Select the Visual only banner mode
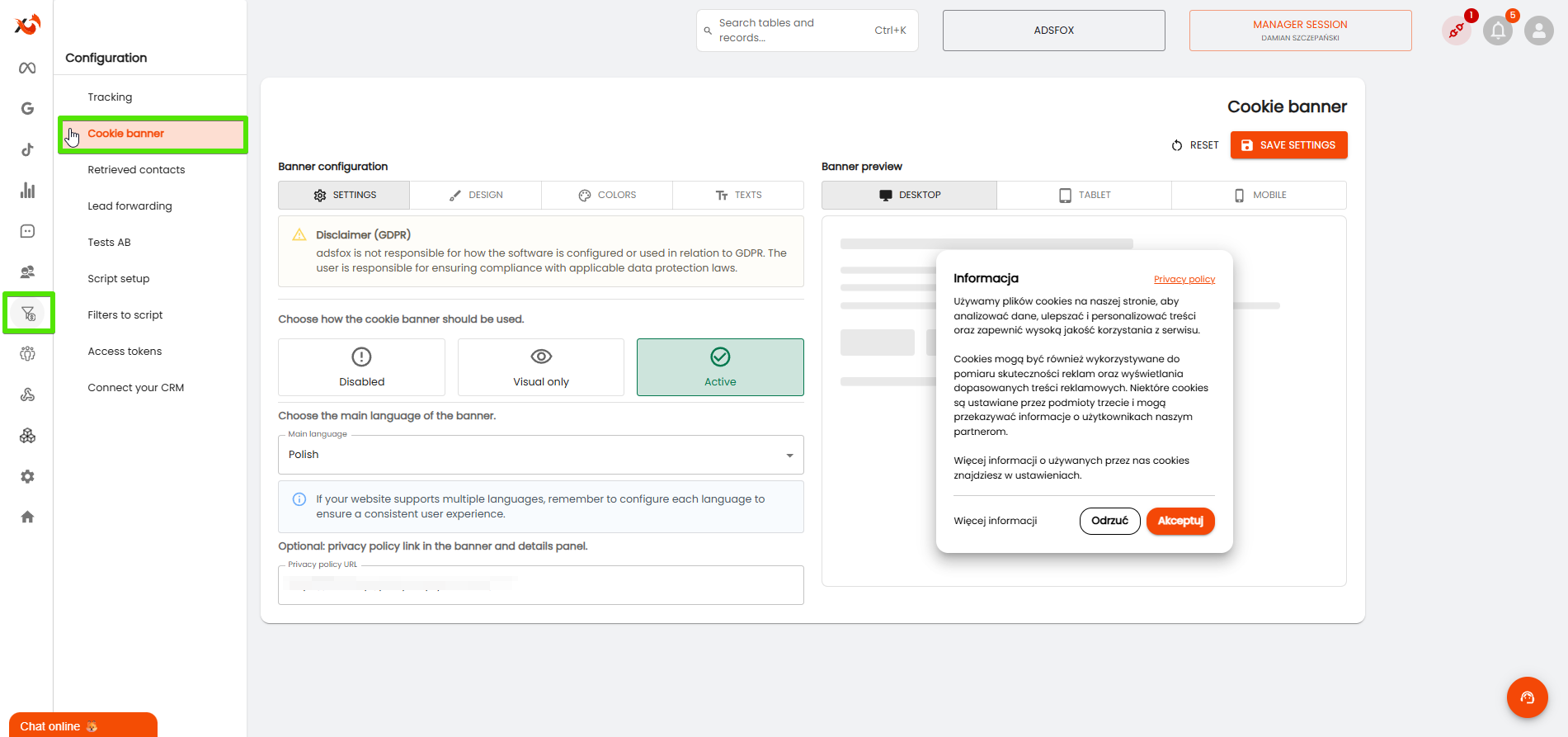 (541, 367)
